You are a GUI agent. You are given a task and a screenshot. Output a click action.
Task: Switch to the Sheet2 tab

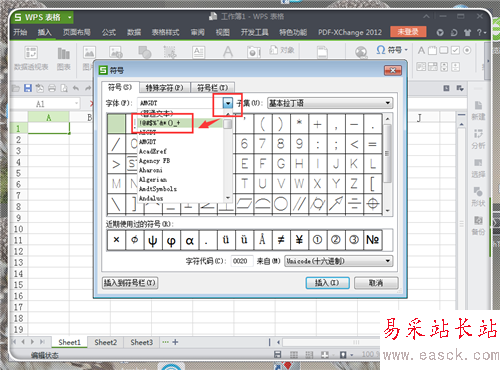(106, 342)
